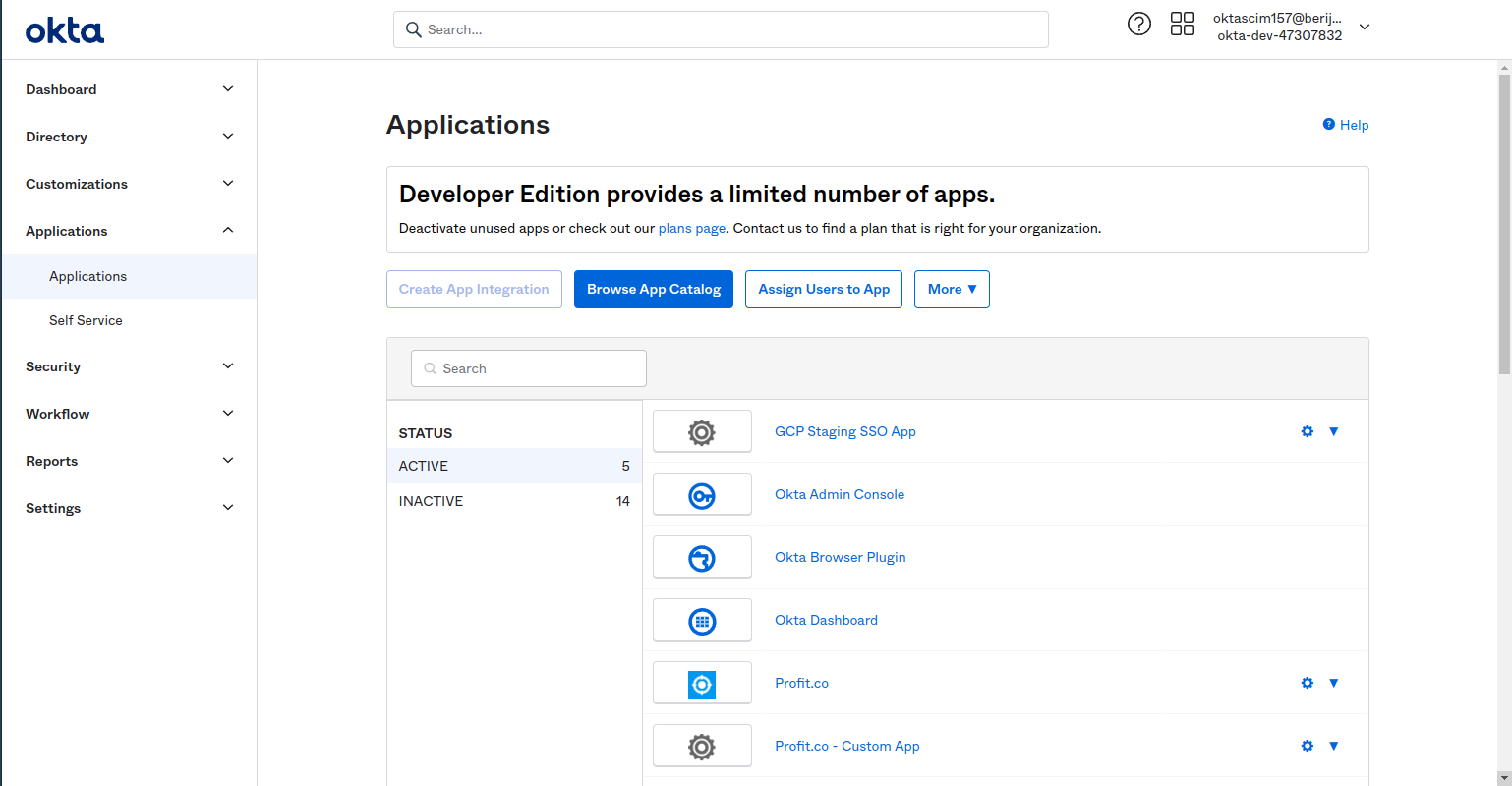Screen dimensions: 1512x786
Task: Expand the Security section in the sidebar
Action: coord(128,366)
